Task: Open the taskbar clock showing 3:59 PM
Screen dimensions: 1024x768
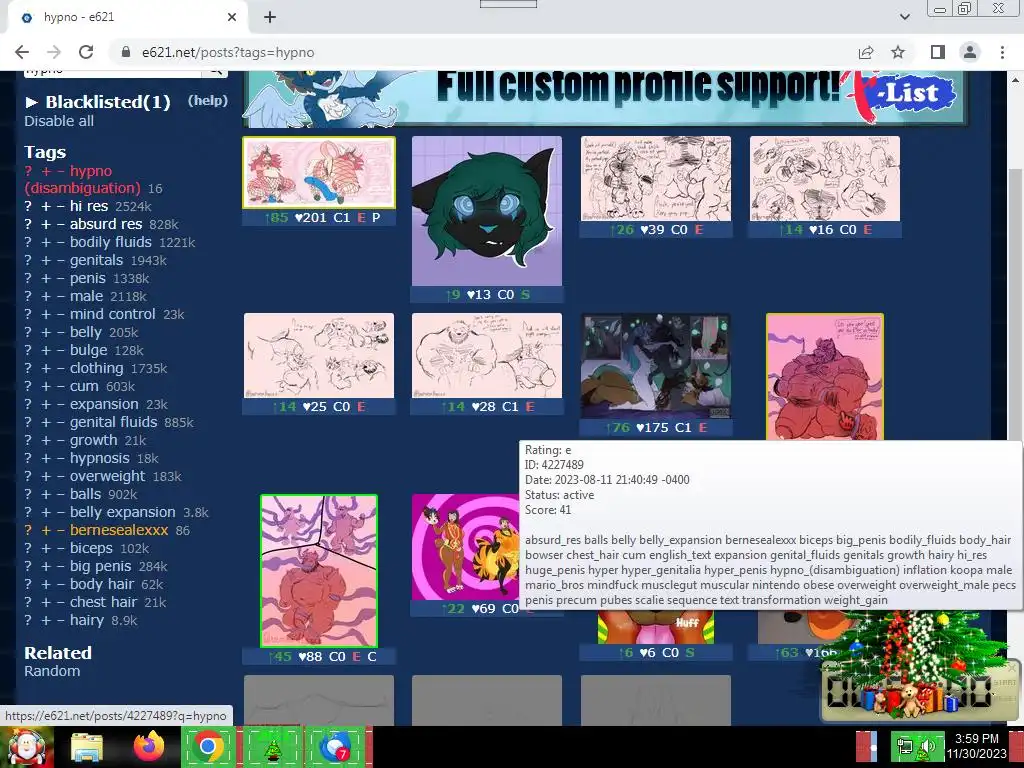Action: click(x=977, y=746)
